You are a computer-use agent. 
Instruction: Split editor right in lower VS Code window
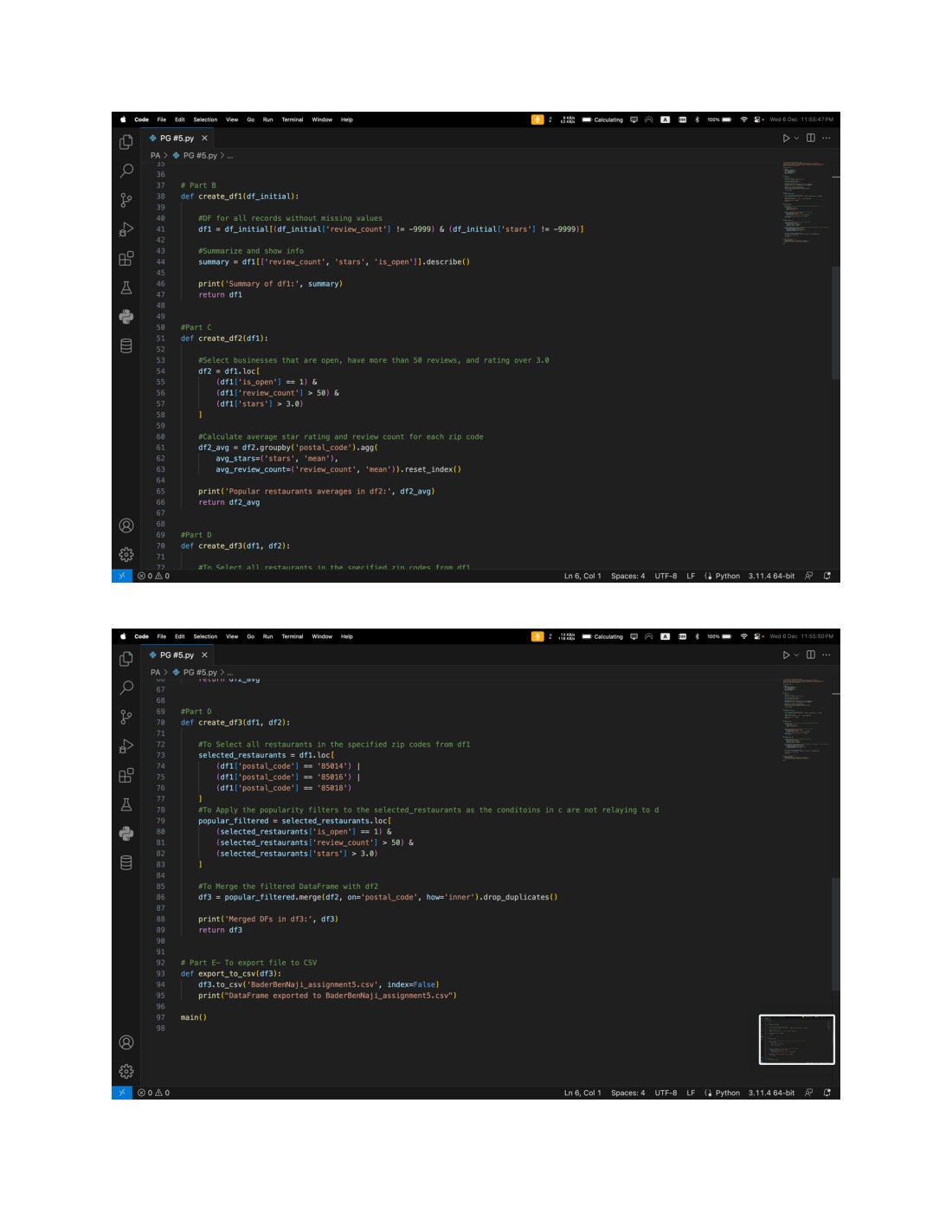811,655
